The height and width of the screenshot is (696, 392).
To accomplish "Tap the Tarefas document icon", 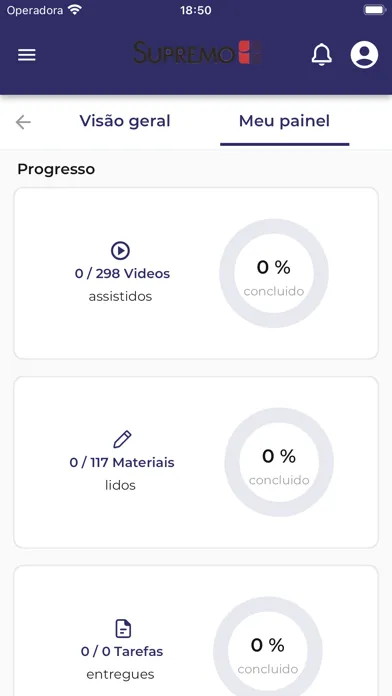I will pos(123,629).
